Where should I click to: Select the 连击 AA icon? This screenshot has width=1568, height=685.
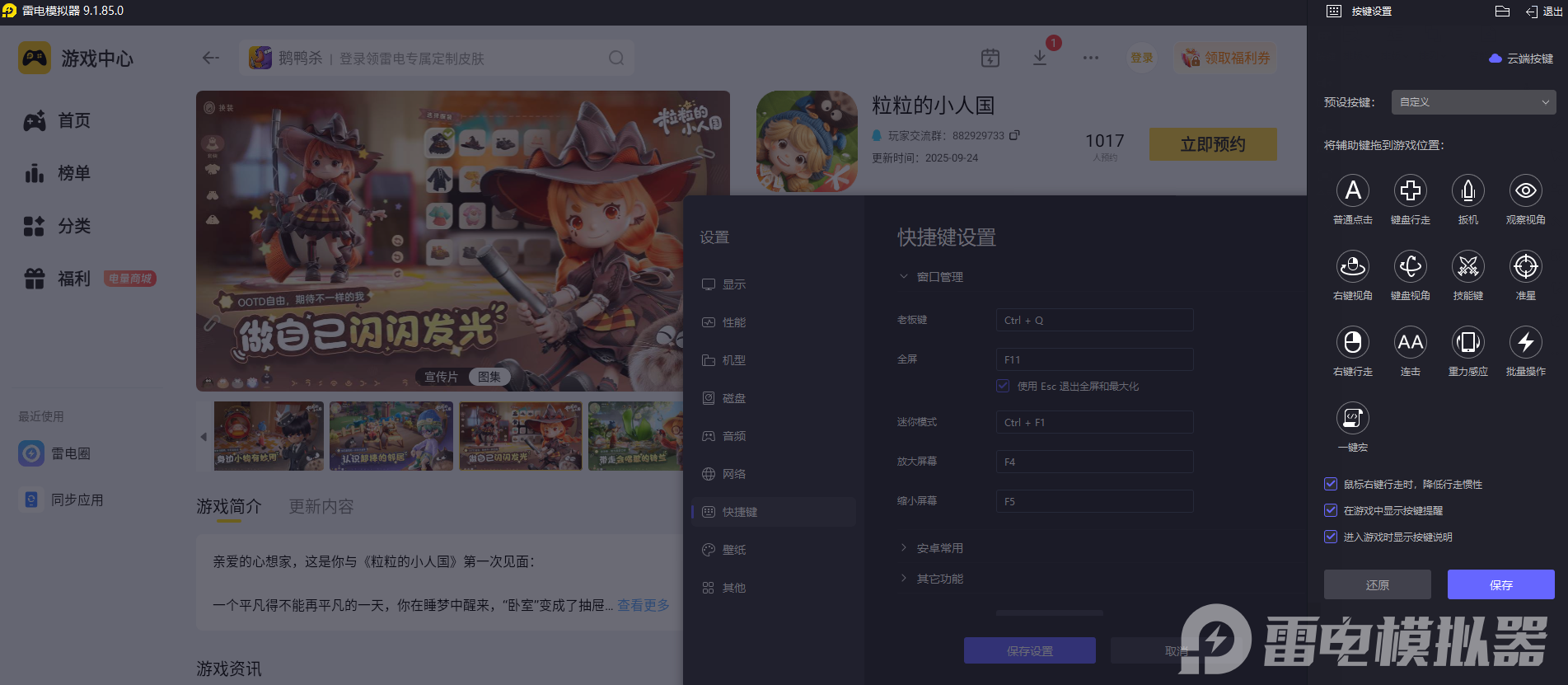coord(1410,342)
